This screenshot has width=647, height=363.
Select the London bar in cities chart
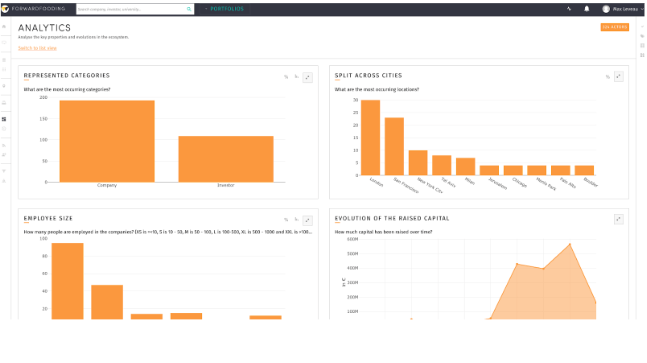[370, 138]
